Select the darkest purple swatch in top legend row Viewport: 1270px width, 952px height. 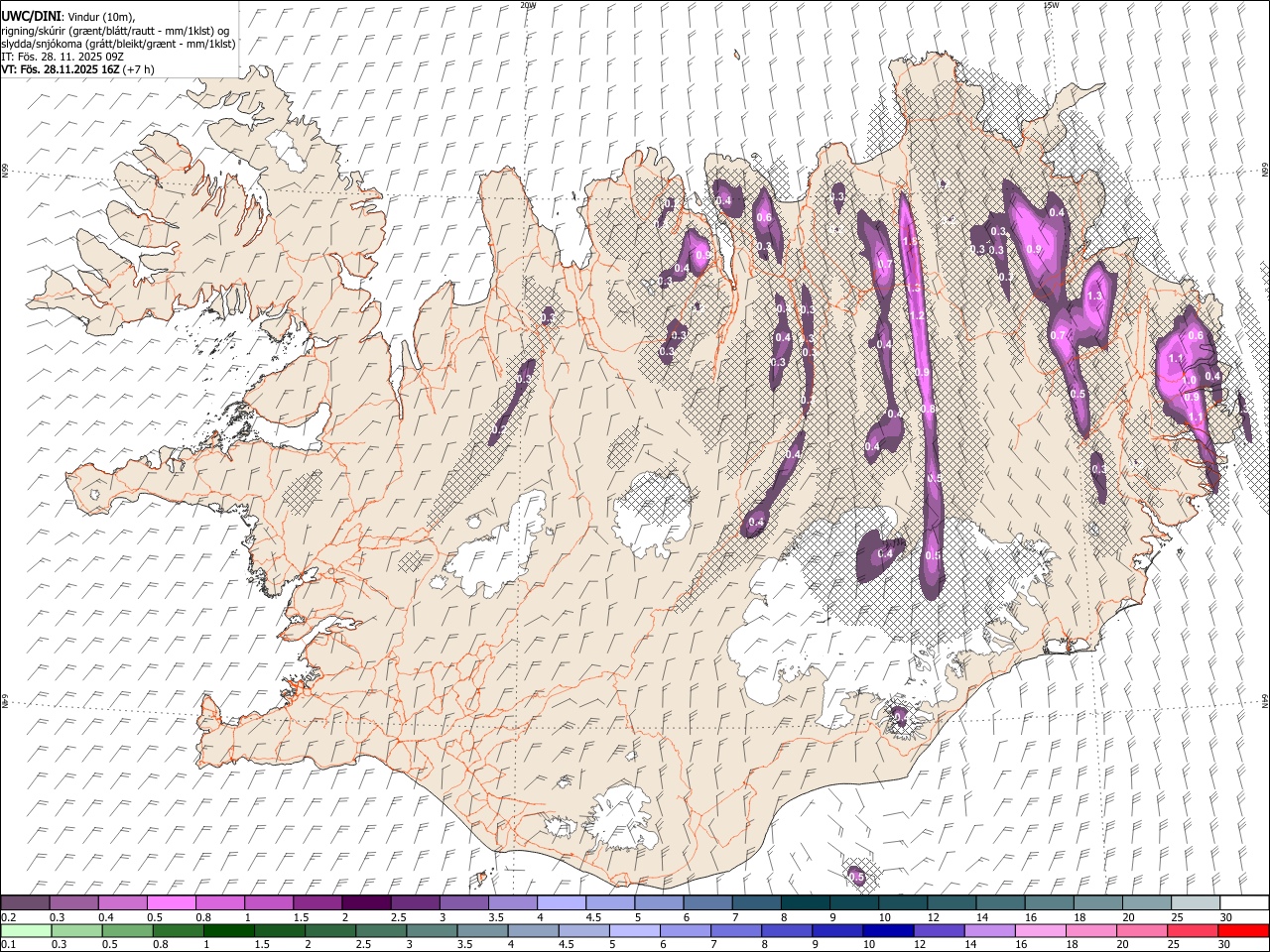pos(366,902)
